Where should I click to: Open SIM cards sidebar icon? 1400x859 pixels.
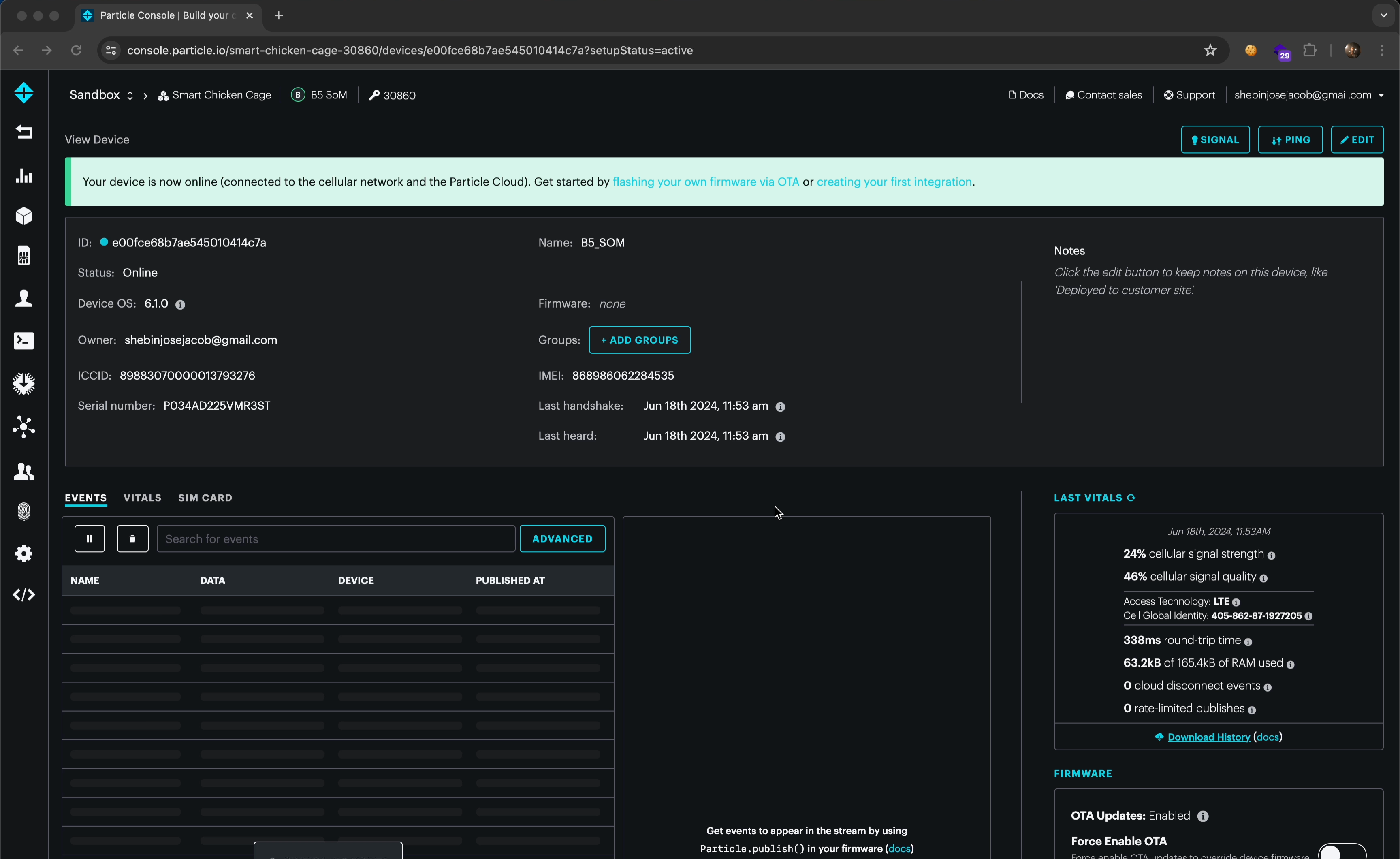pyautogui.click(x=24, y=256)
